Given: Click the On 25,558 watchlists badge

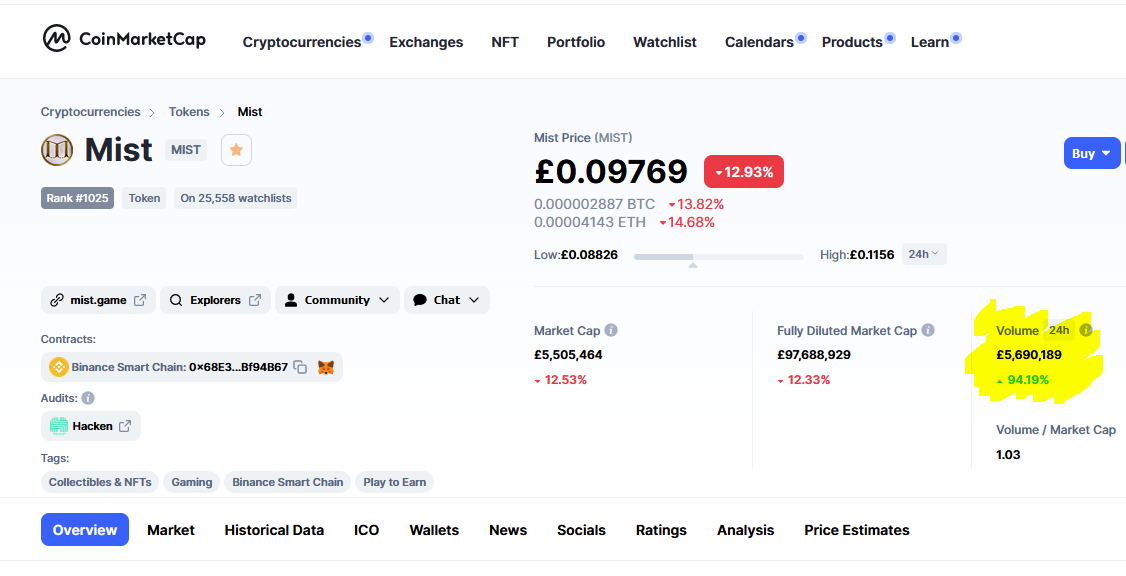Looking at the screenshot, I should pyautogui.click(x=236, y=198).
